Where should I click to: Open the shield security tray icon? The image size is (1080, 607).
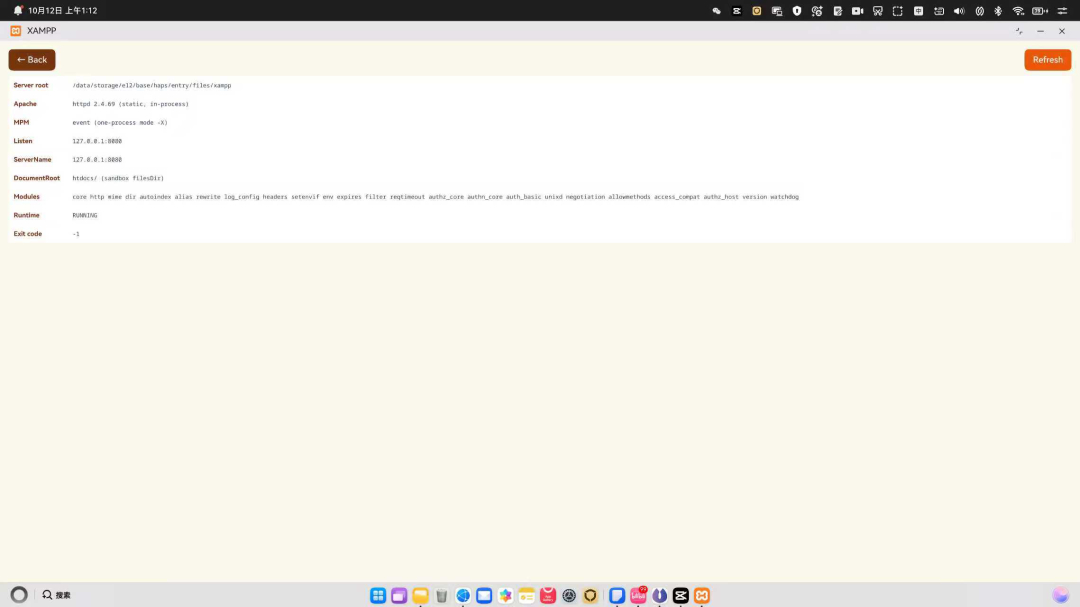(797, 11)
